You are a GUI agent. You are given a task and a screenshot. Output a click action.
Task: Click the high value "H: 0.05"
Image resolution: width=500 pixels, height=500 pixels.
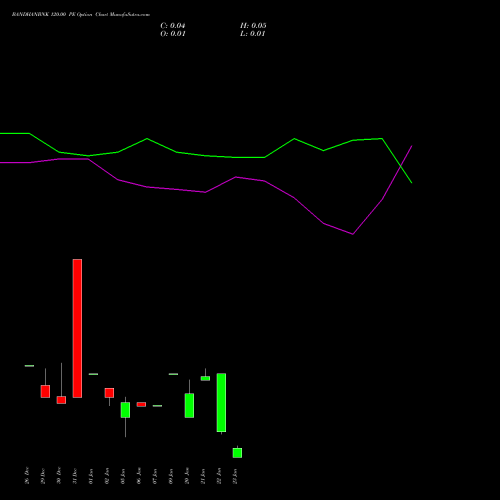click(x=253, y=26)
